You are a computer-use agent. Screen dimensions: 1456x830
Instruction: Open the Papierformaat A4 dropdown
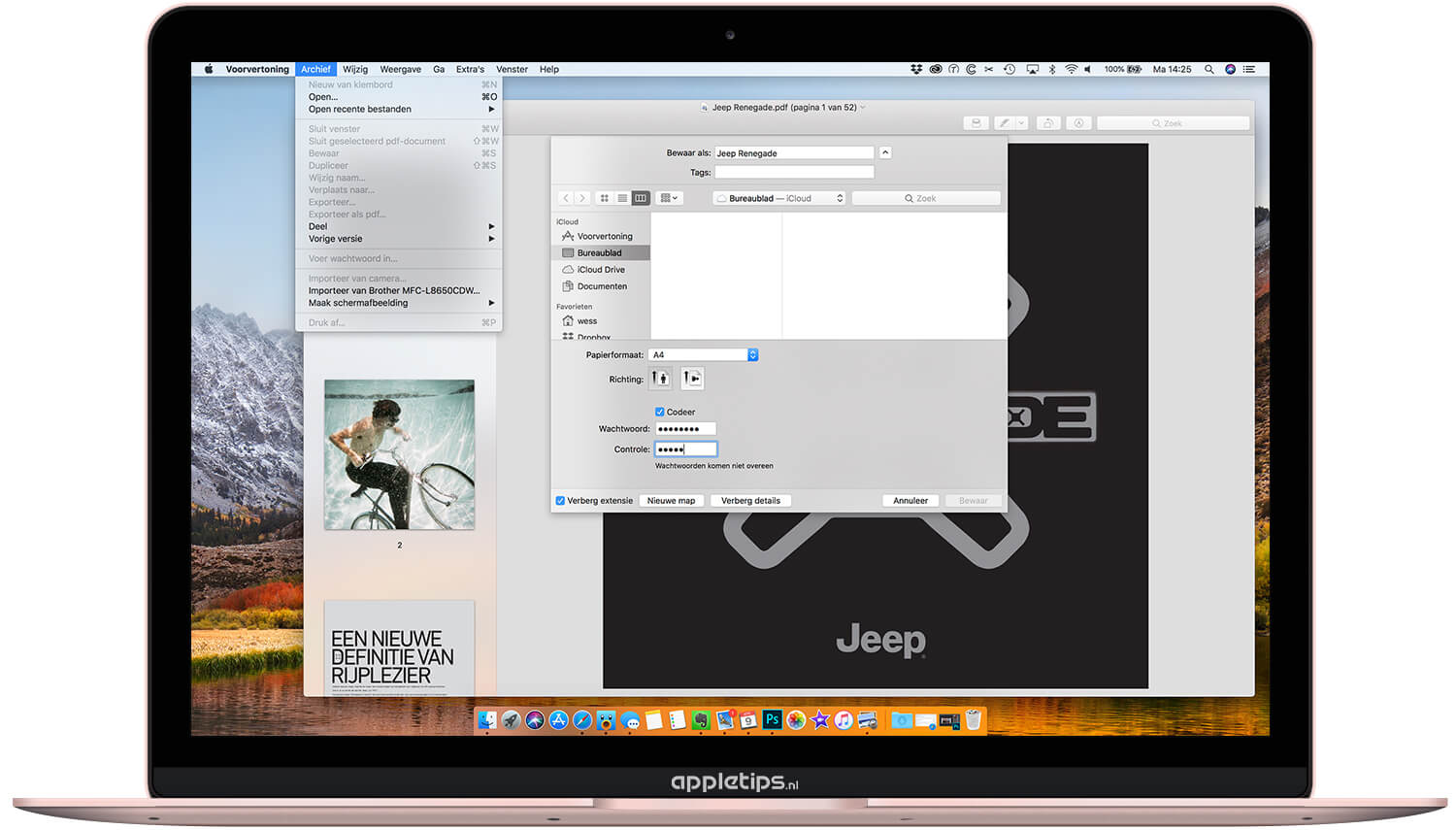pos(703,355)
